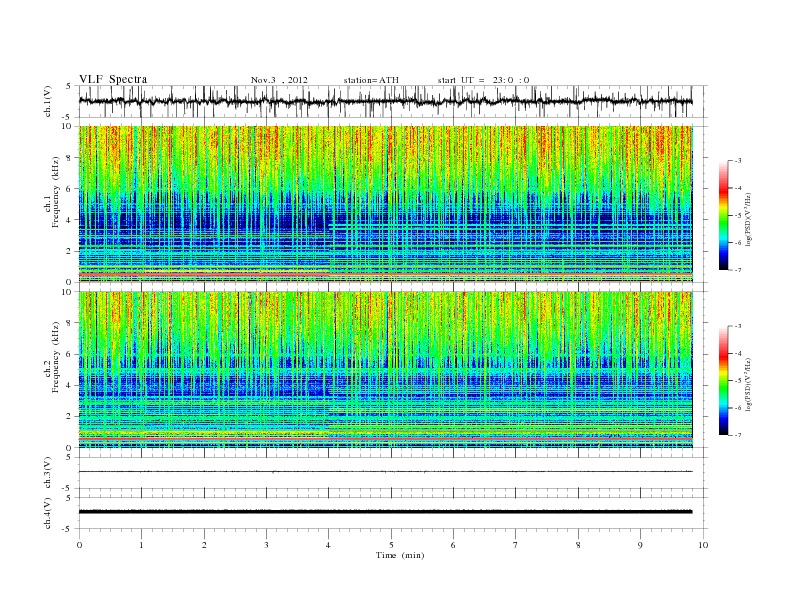Click the 'VLF Spectra' title text

tap(113, 79)
